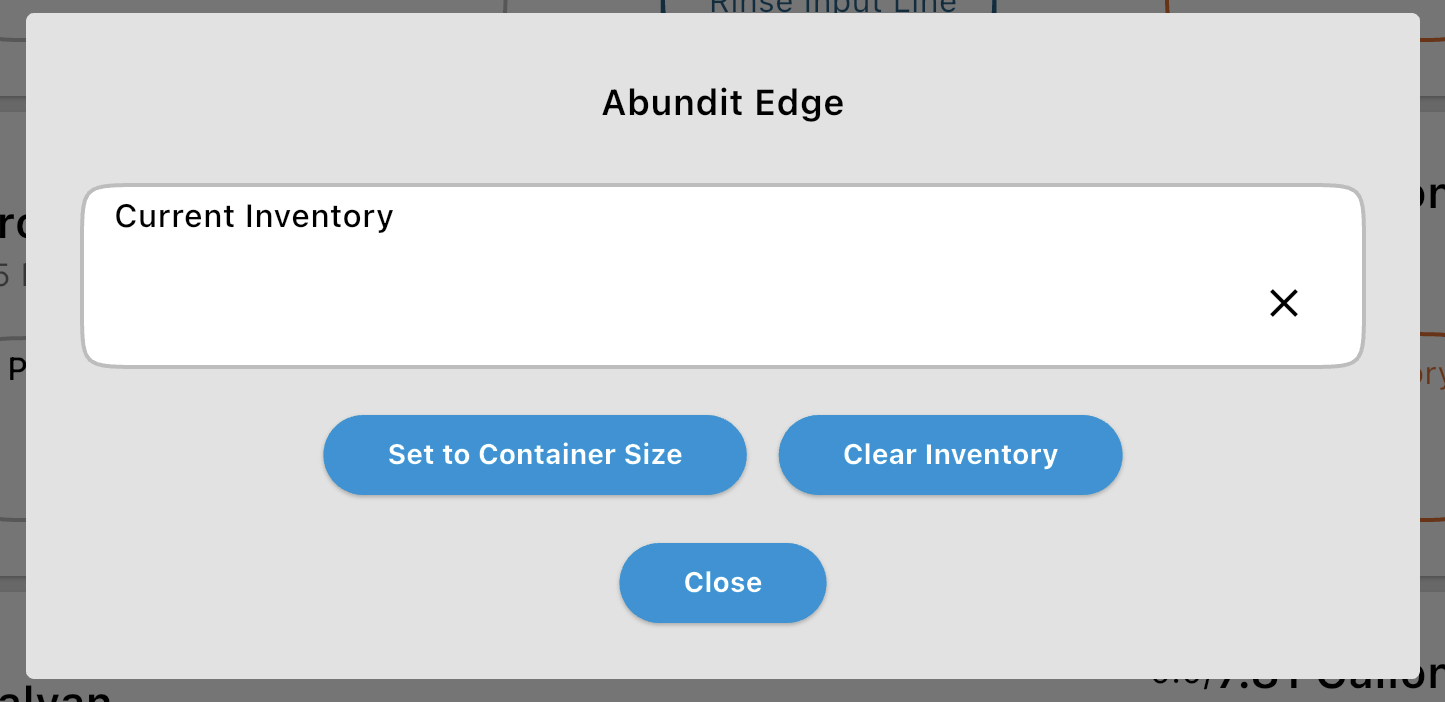The width and height of the screenshot is (1445, 702).
Task: Click the Current Inventory label text
Action: [254, 216]
